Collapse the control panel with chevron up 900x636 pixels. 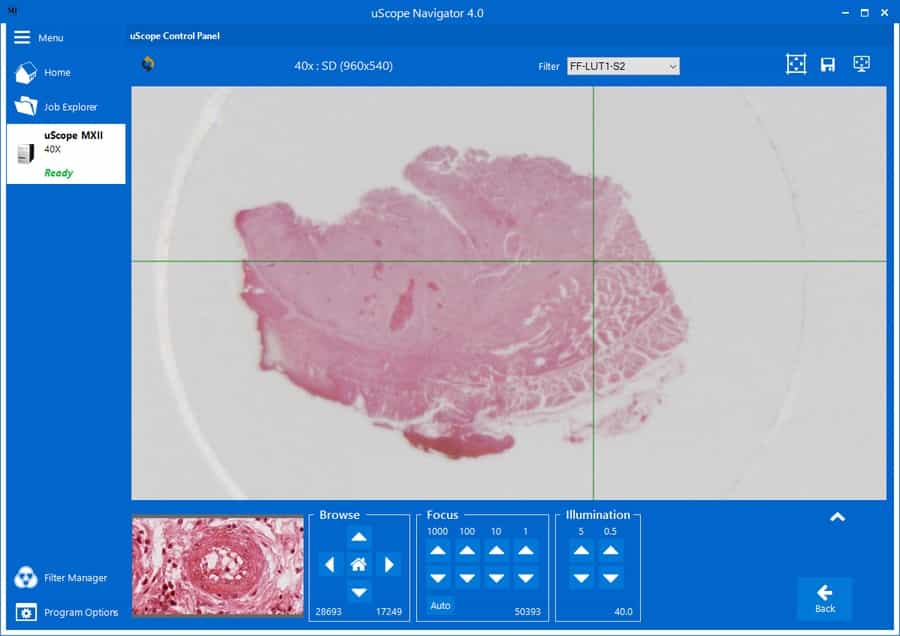(837, 517)
